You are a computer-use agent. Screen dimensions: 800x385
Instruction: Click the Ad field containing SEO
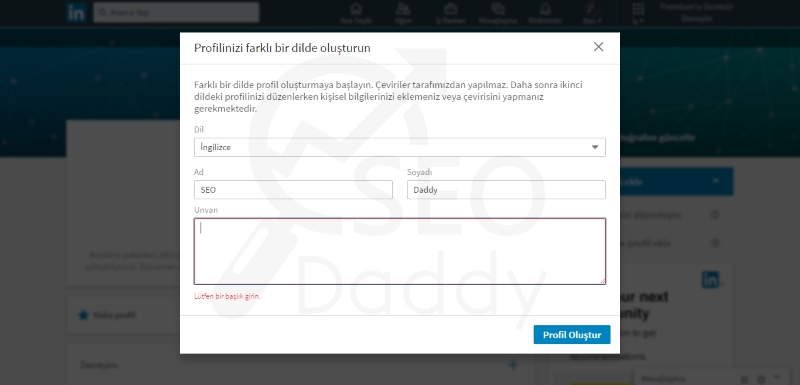click(293, 190)
